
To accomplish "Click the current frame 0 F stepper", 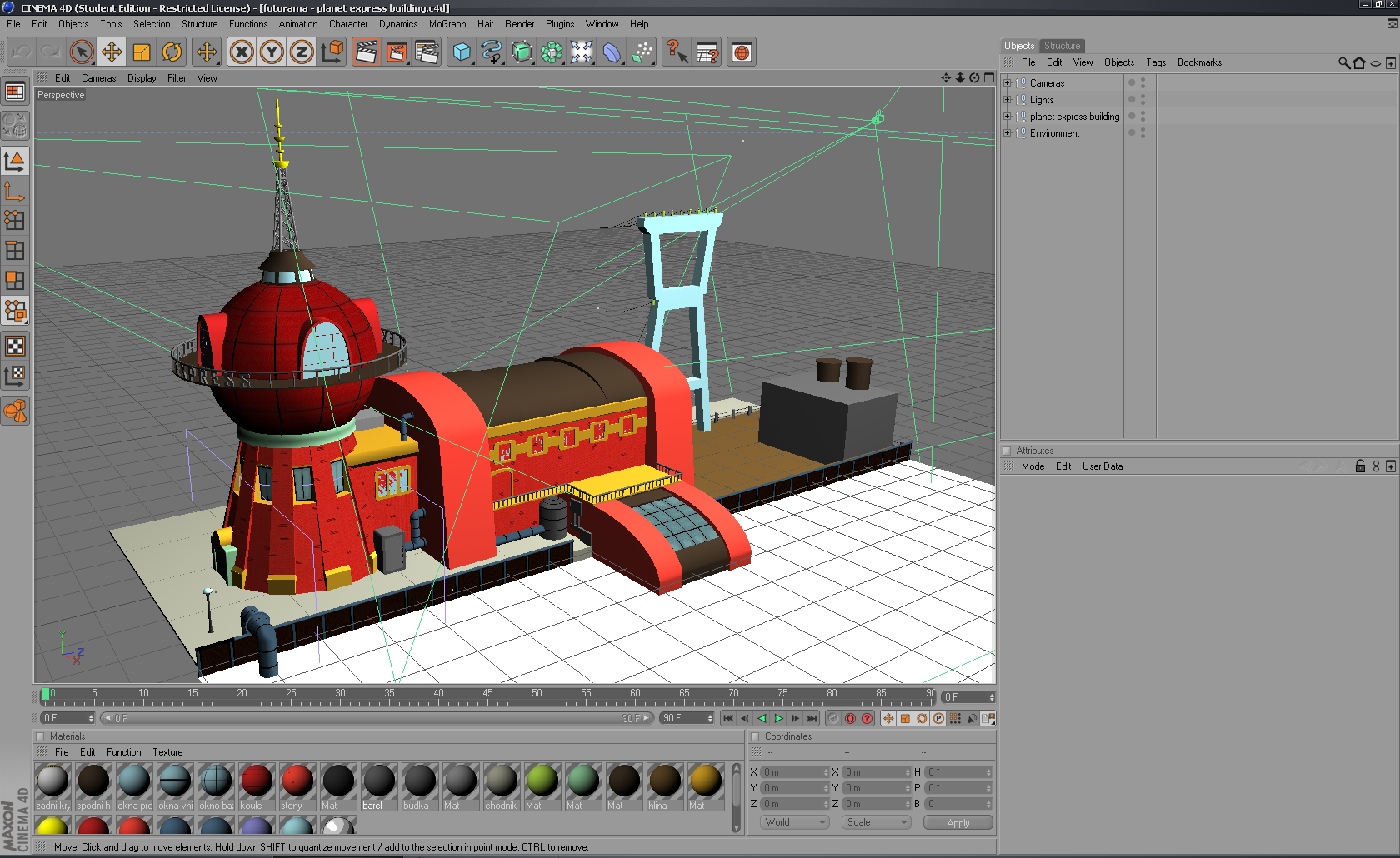I will tap(968, 697).
